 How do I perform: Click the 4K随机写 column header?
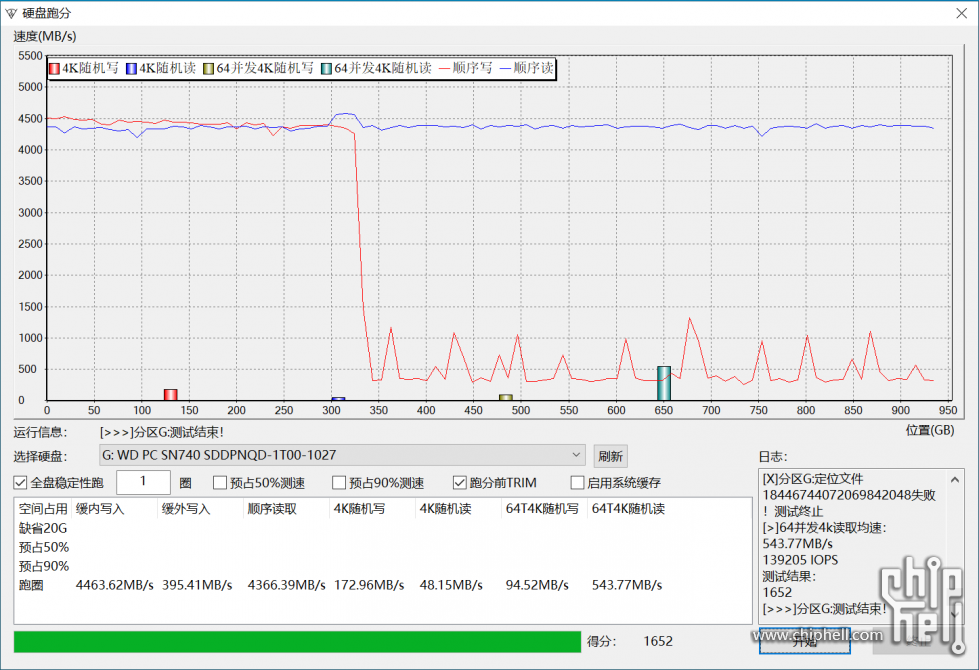pyautogui.click(x=372, y=509)
